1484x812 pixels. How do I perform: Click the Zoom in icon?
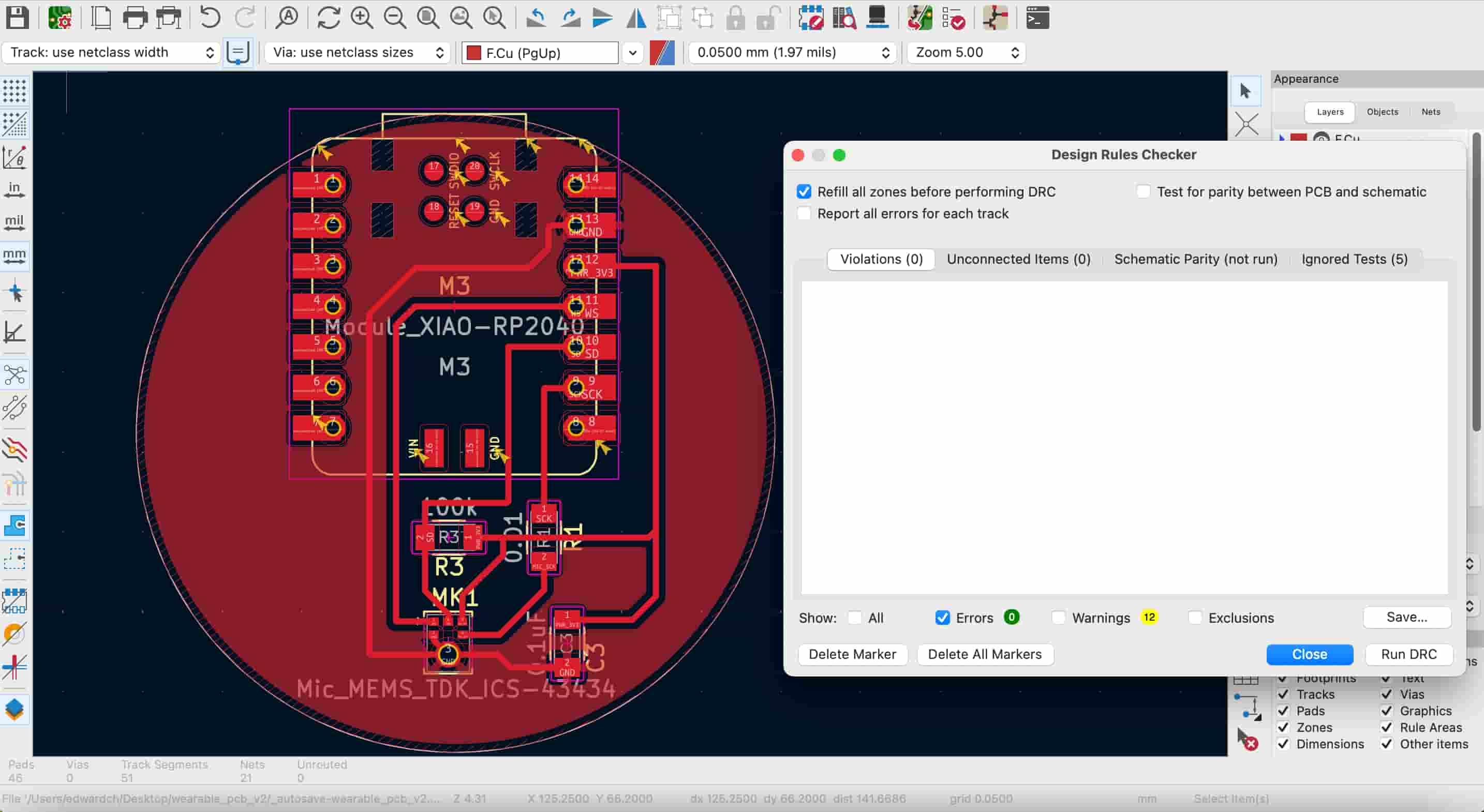pos(362,18)
